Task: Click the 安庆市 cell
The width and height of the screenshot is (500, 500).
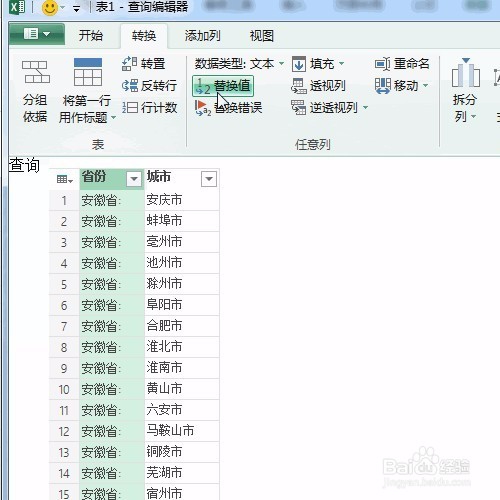Action: point(182,200)
